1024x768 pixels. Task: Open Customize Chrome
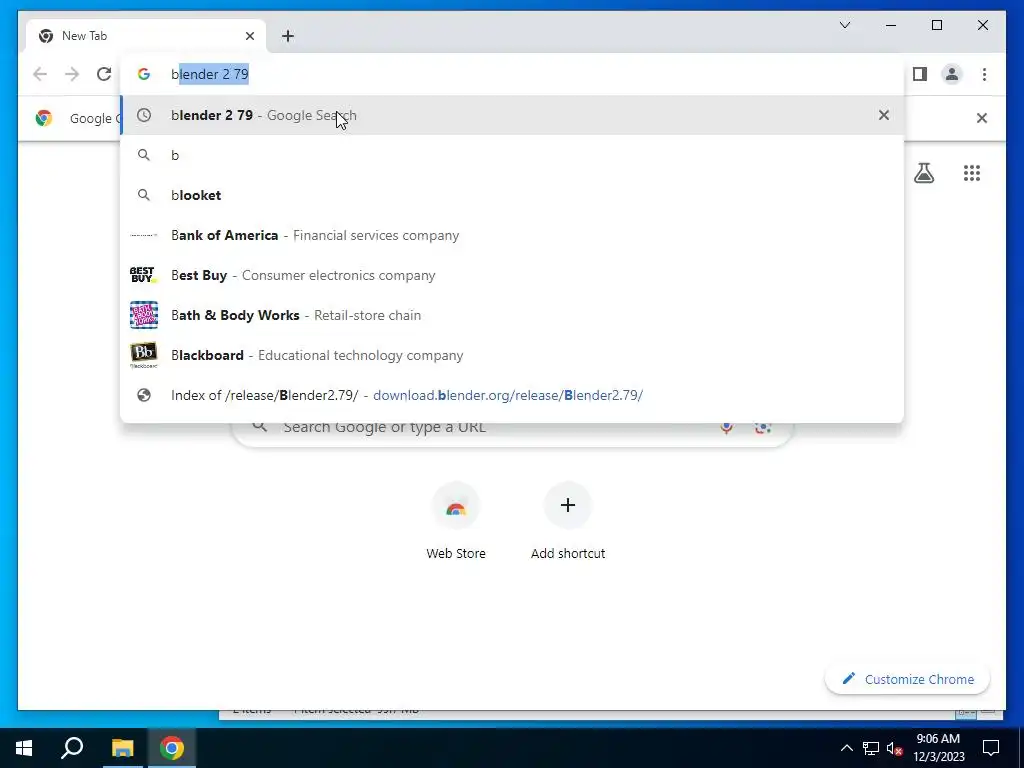click(908, 679)
